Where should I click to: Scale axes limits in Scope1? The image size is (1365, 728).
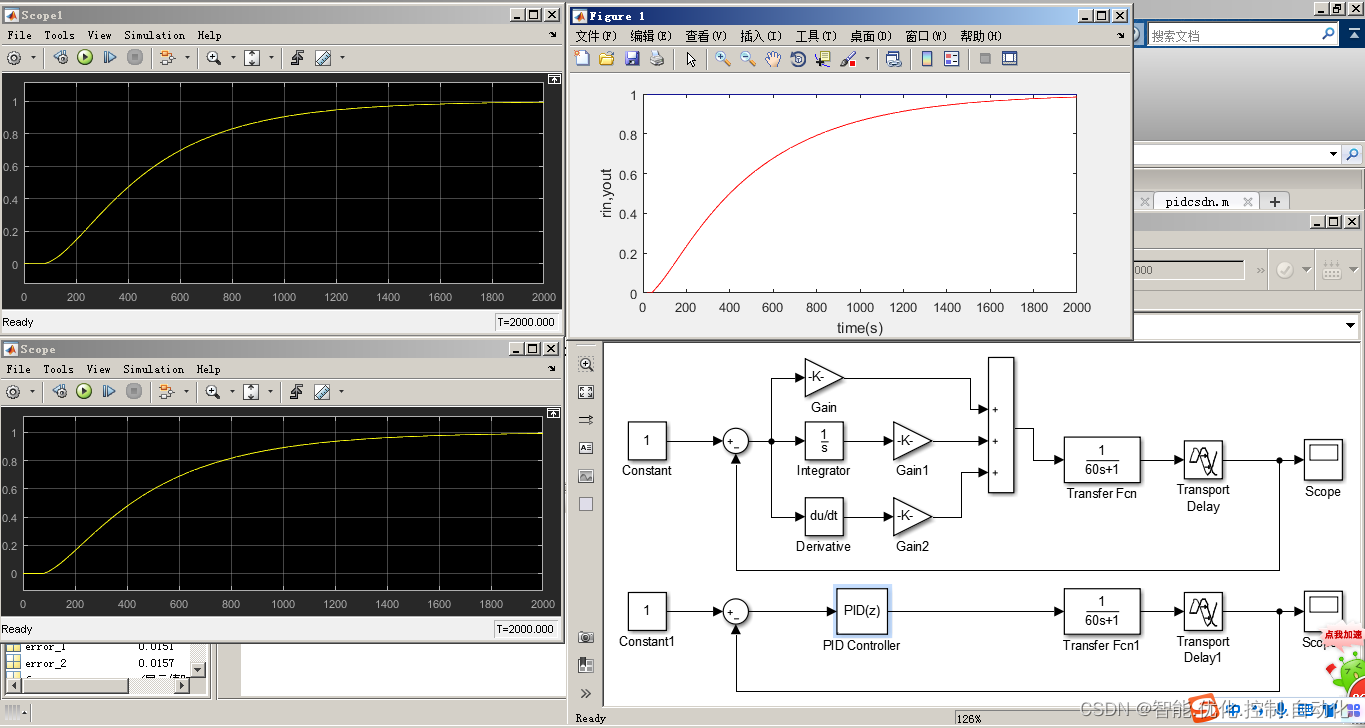(x=252, y=58)
